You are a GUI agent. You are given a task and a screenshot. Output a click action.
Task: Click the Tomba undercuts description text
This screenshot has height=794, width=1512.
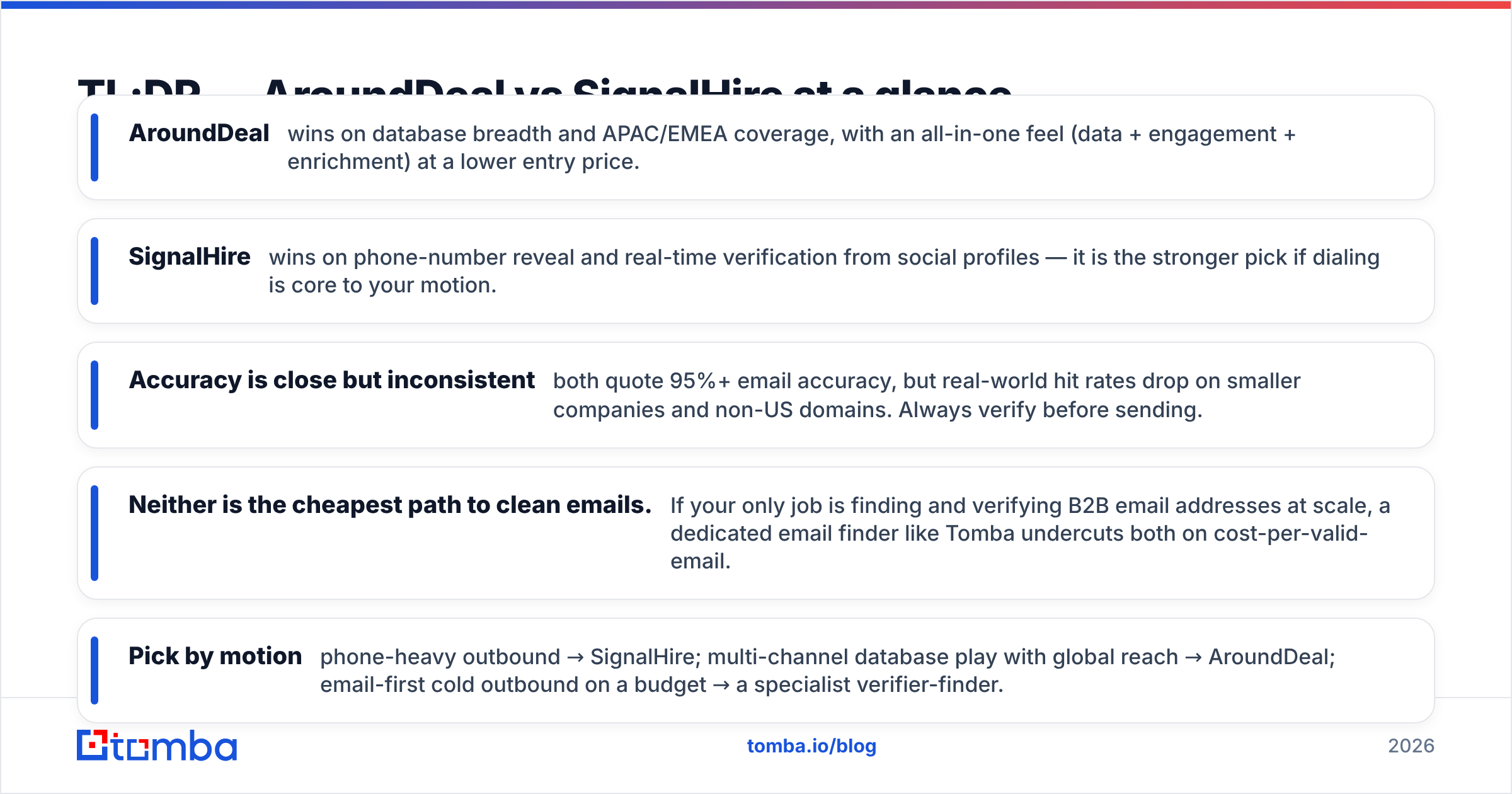[x=1030, y=533]
